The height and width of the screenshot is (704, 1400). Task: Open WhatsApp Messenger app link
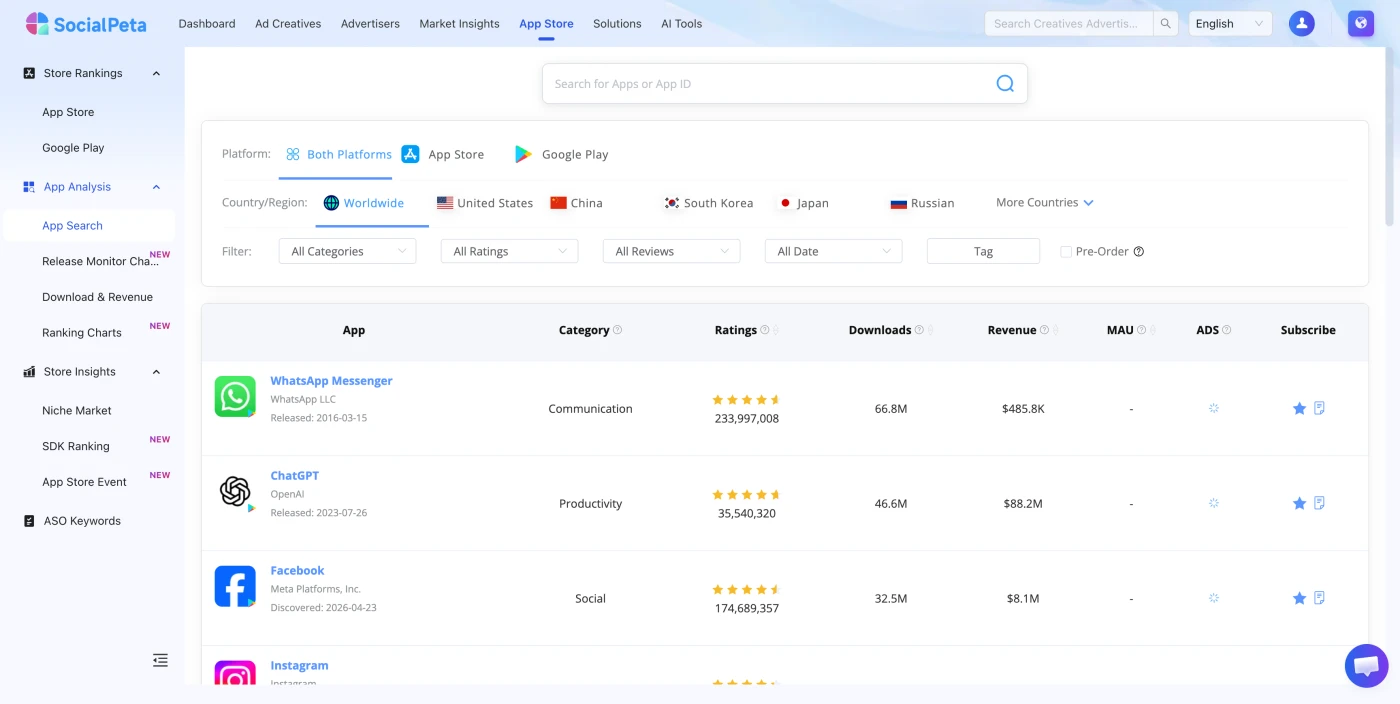click(331, 381)
